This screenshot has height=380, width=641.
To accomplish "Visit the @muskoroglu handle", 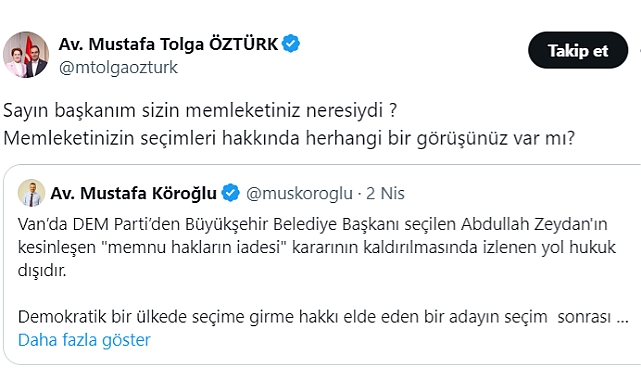I will 299,193.
